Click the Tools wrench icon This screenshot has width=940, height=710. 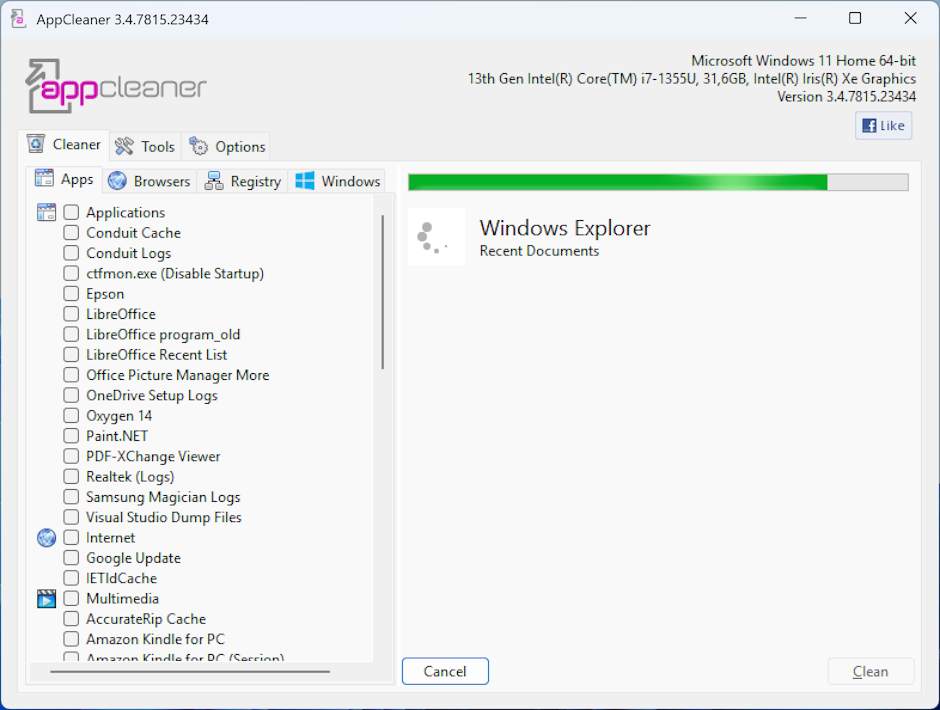125,146
